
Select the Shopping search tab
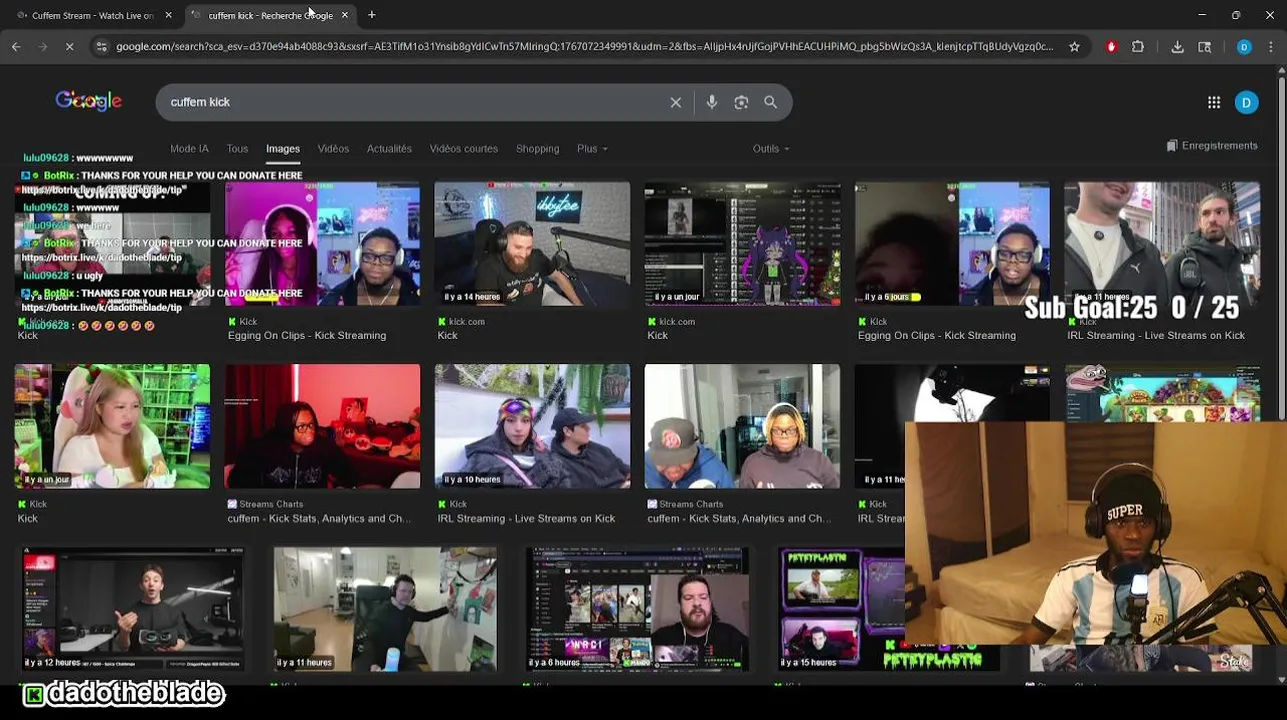(537, 149)
